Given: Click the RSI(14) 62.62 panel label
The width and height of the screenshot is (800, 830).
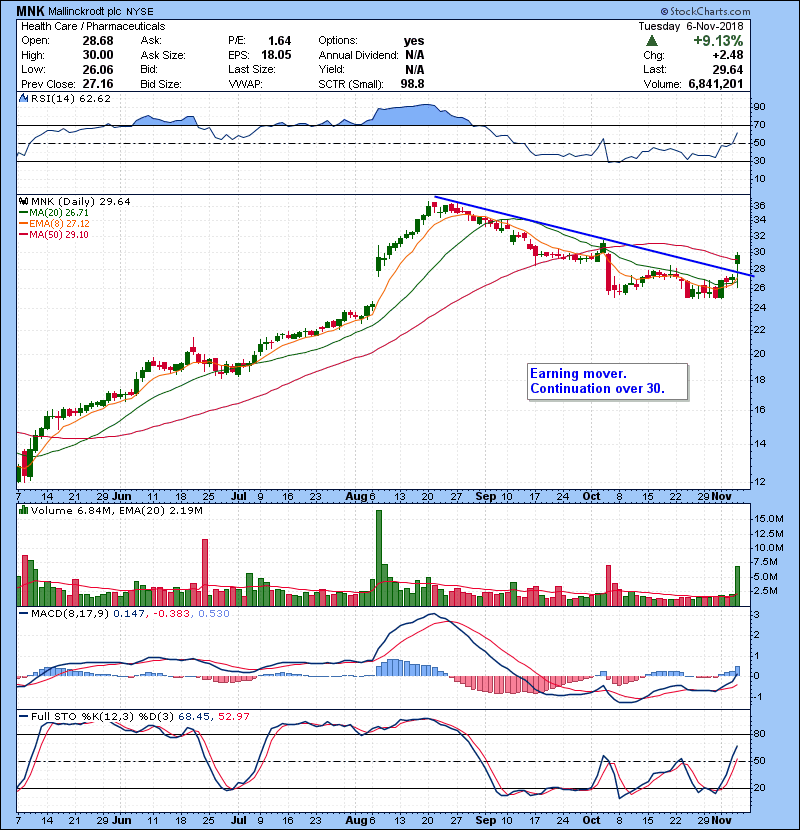Looking at the screenshot, I should (x=71, y=98).
